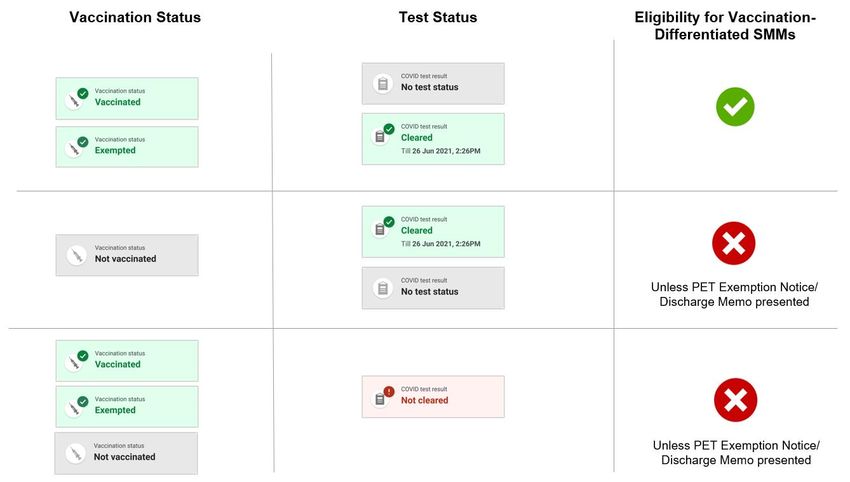850x482 pixels.
Task: Select the Exempted status card in the bottom row
Action: (x=127, y=407)
